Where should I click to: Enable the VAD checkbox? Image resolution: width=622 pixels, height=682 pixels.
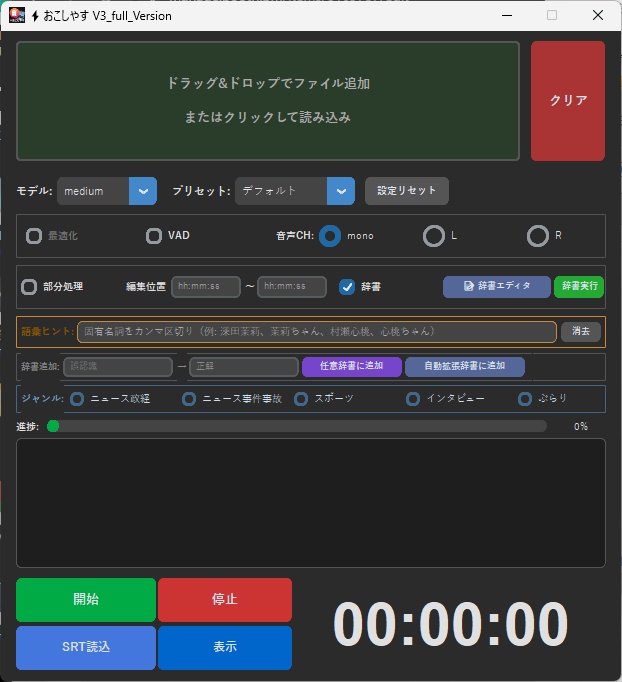point(154,236)
